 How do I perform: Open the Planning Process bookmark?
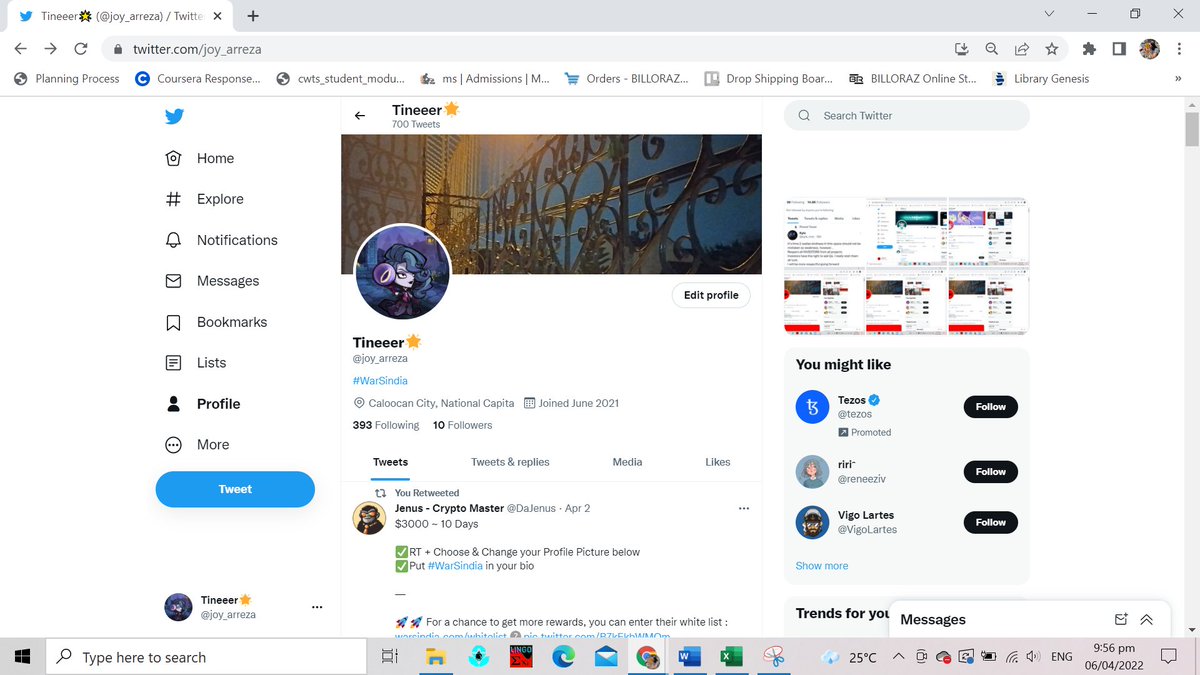click(x=67, y=79)
